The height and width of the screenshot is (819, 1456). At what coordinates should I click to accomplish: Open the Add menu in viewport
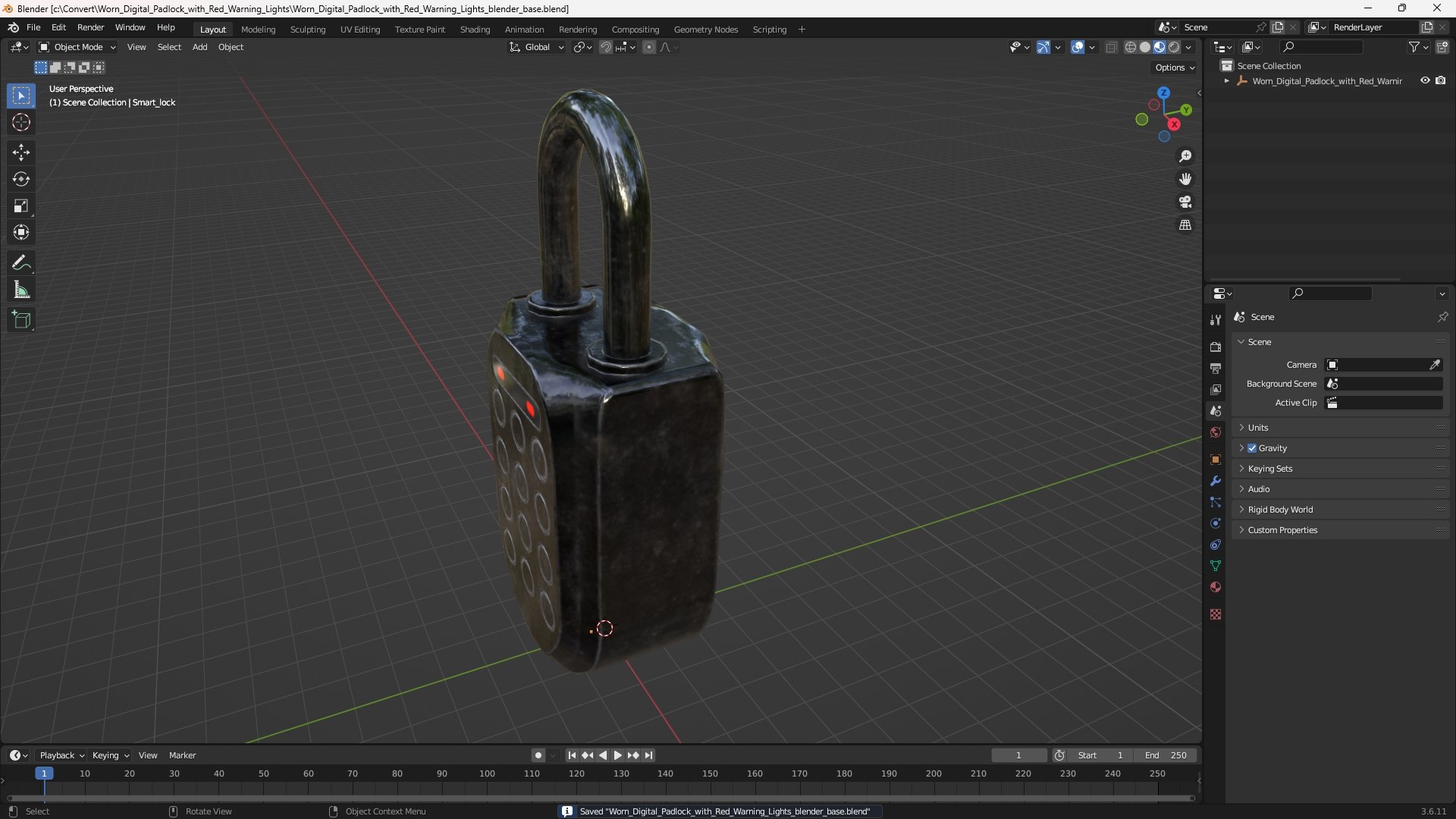199,47
